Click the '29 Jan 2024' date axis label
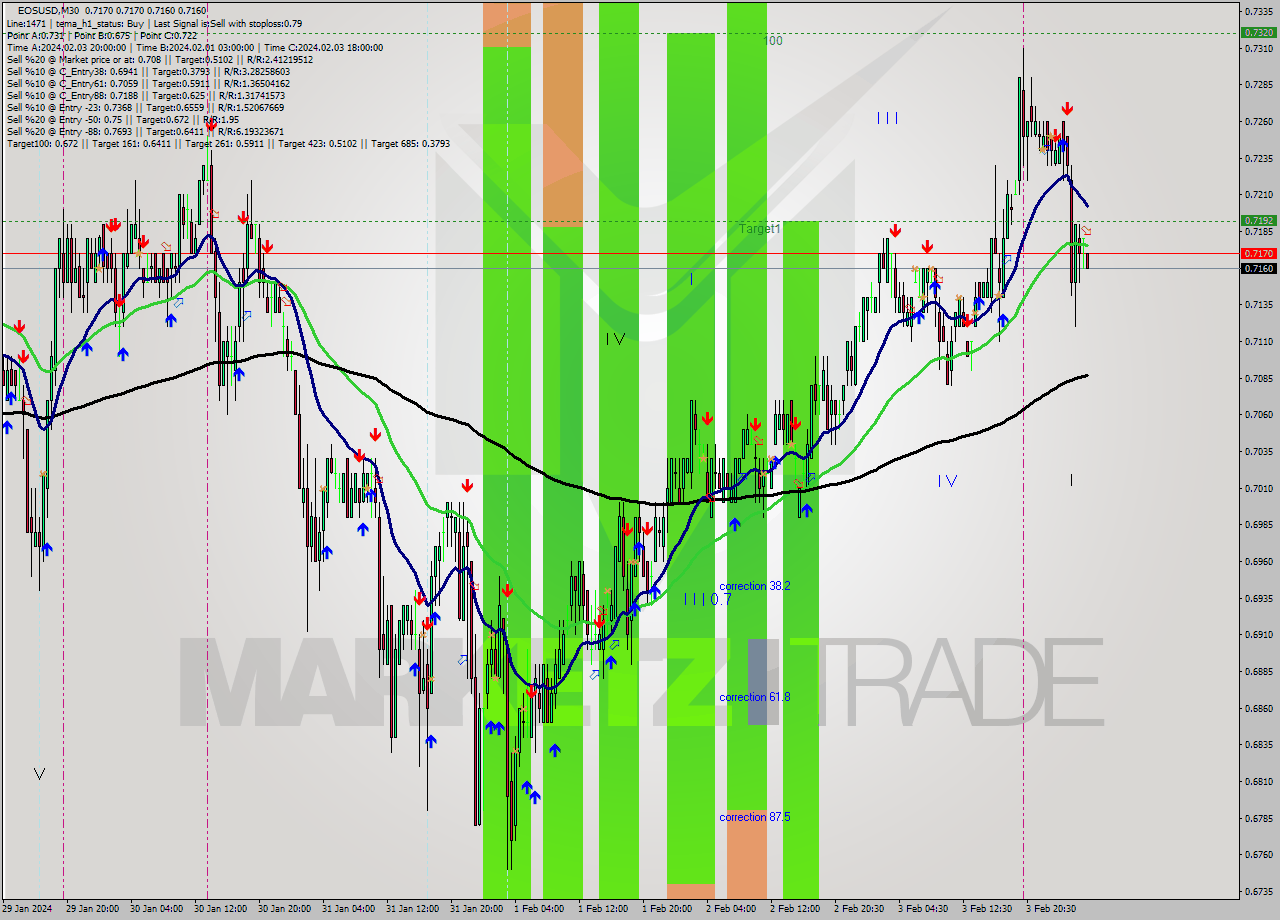 [26, 909]
